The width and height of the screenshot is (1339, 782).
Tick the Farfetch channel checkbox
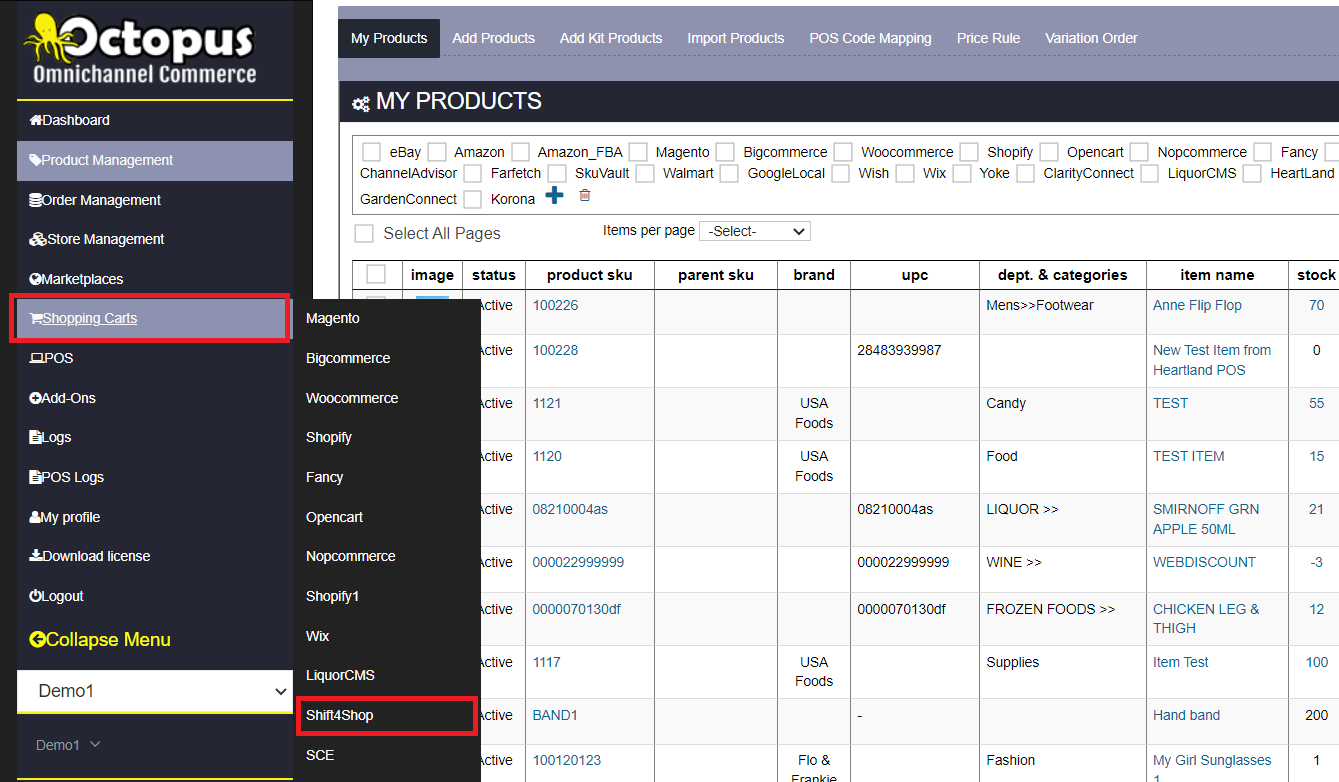(473, 174)
